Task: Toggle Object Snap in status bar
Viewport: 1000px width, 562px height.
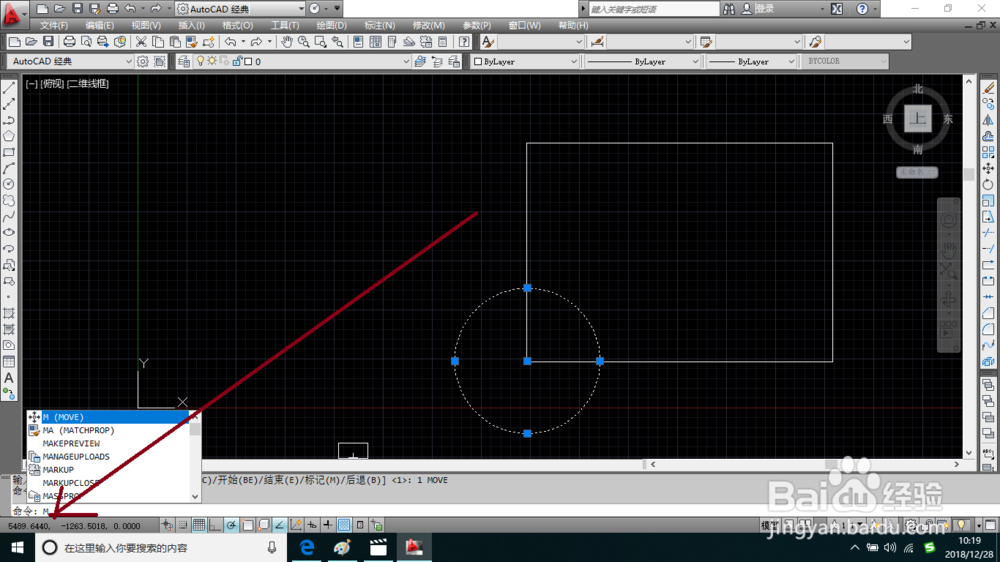Action: click(247, 525)
